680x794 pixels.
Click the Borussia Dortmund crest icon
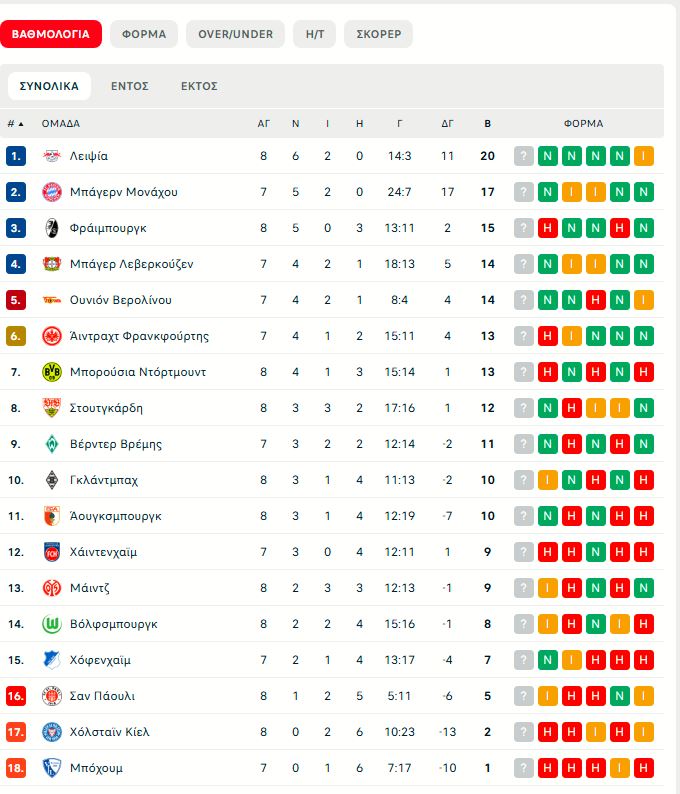(52, 372)
